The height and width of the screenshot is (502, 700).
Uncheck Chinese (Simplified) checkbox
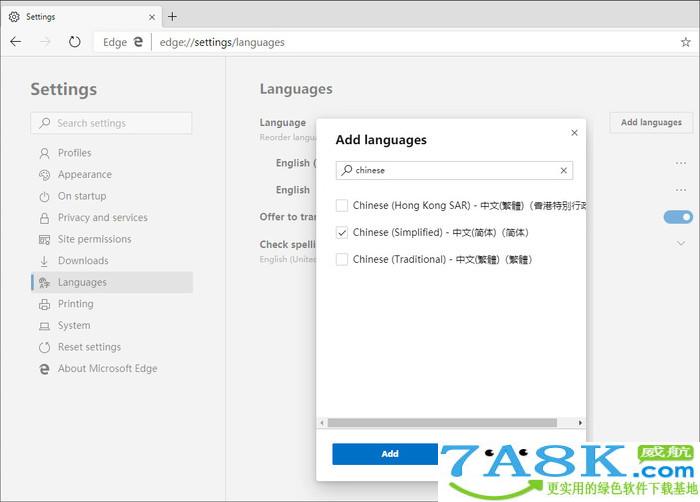[342, 232]
